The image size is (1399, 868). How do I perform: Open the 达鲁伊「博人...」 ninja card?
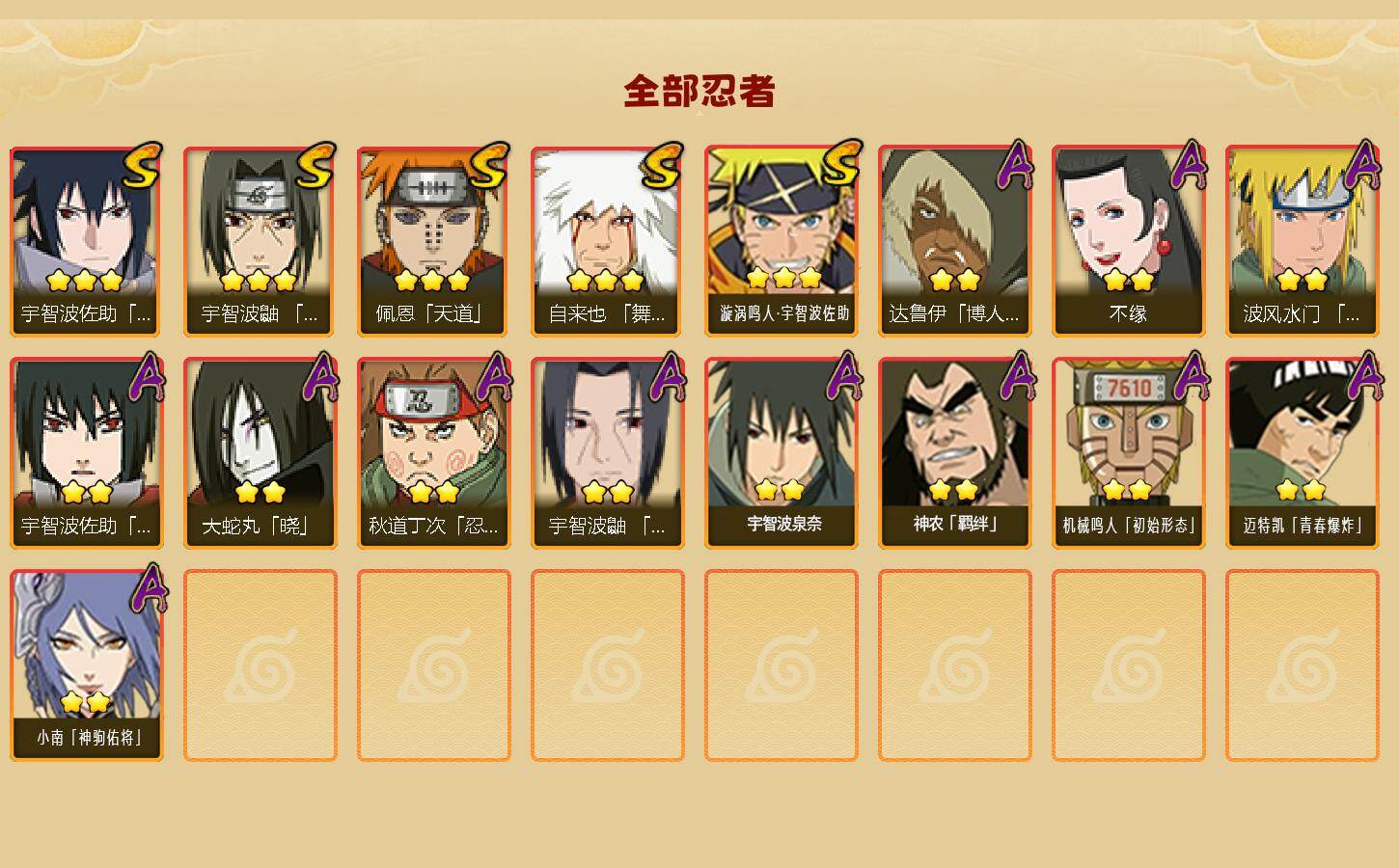click(x=955, y=241)
